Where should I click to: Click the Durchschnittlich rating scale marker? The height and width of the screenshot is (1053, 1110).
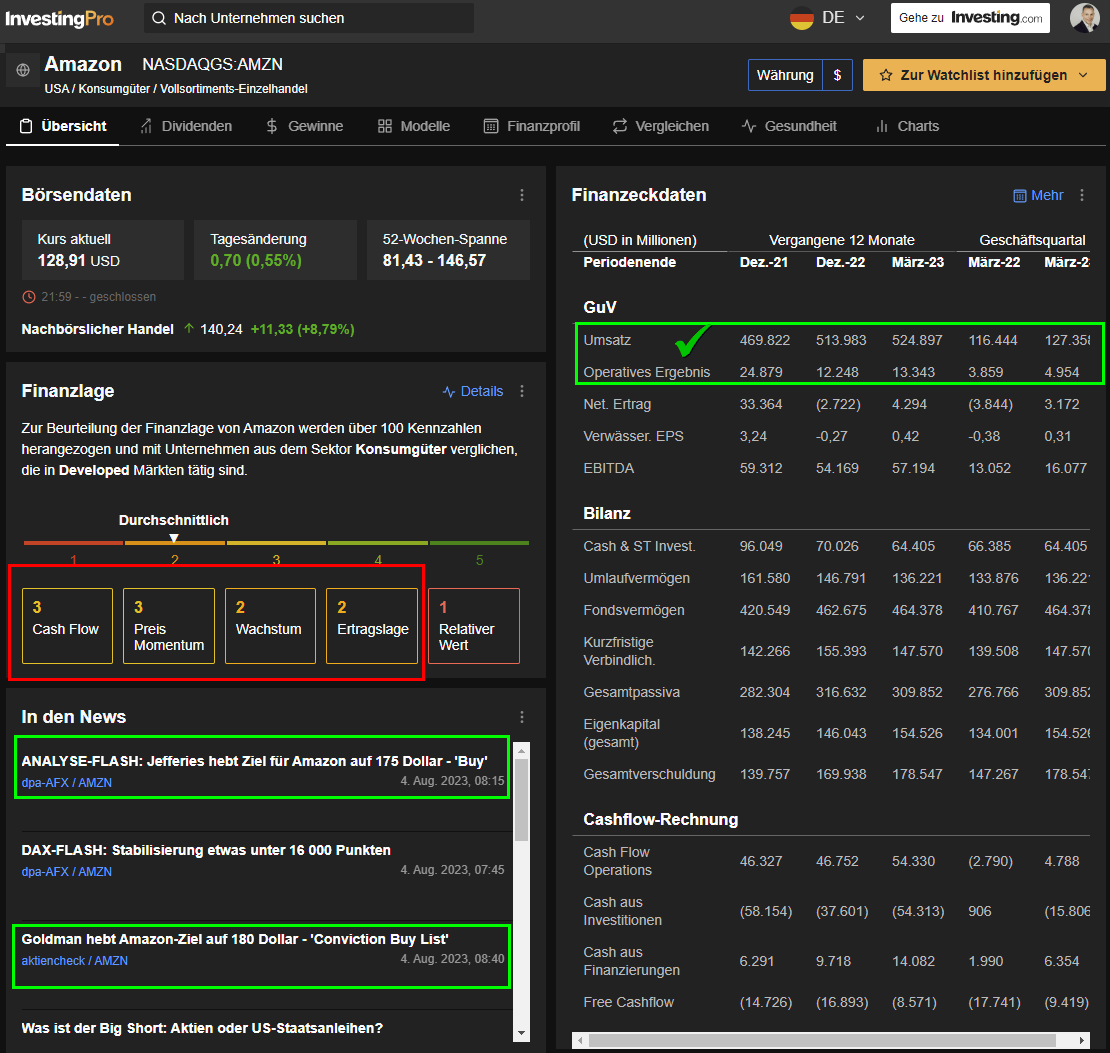click(x=173, y=538)
